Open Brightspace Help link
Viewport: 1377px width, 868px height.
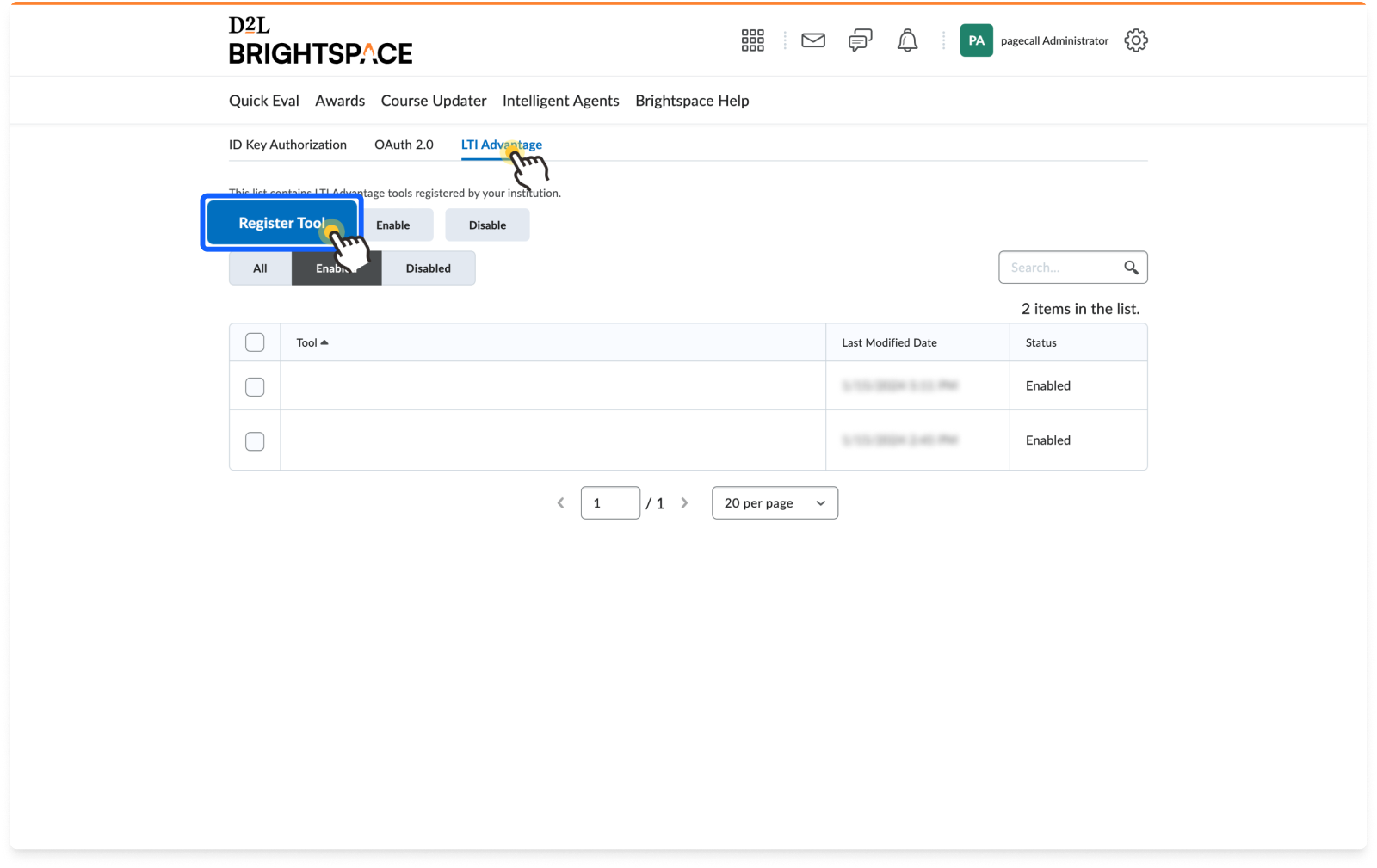(x=692, y=101)
